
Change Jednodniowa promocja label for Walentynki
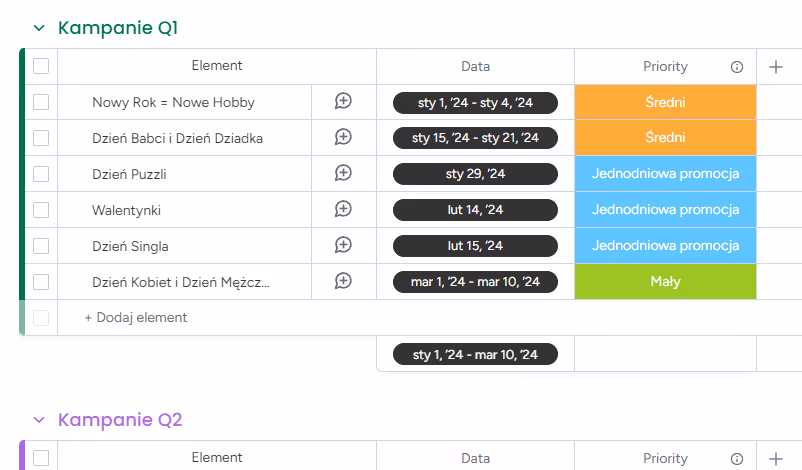(665, 210)
